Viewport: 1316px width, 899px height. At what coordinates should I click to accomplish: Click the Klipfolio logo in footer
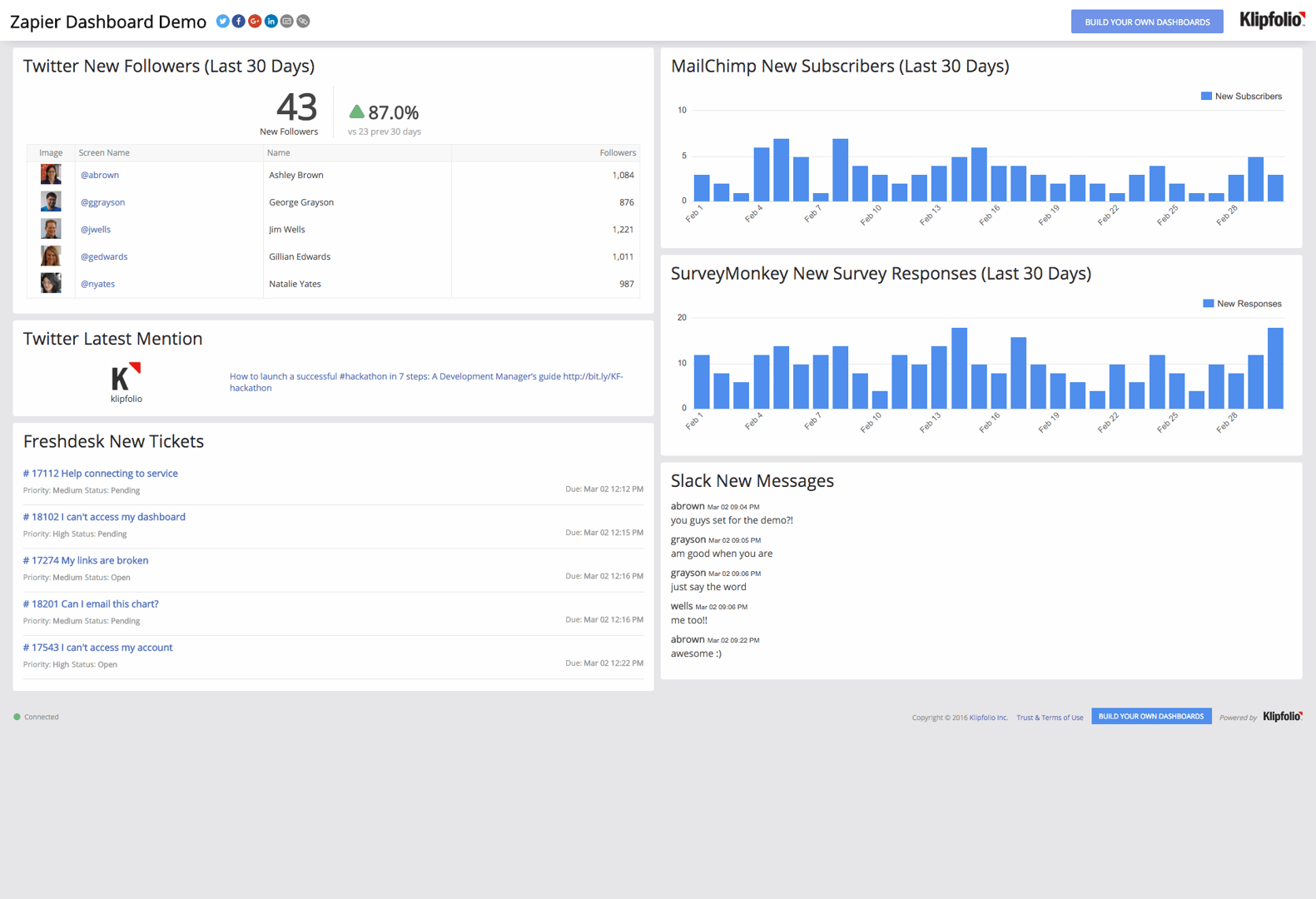click(1283, 717)
